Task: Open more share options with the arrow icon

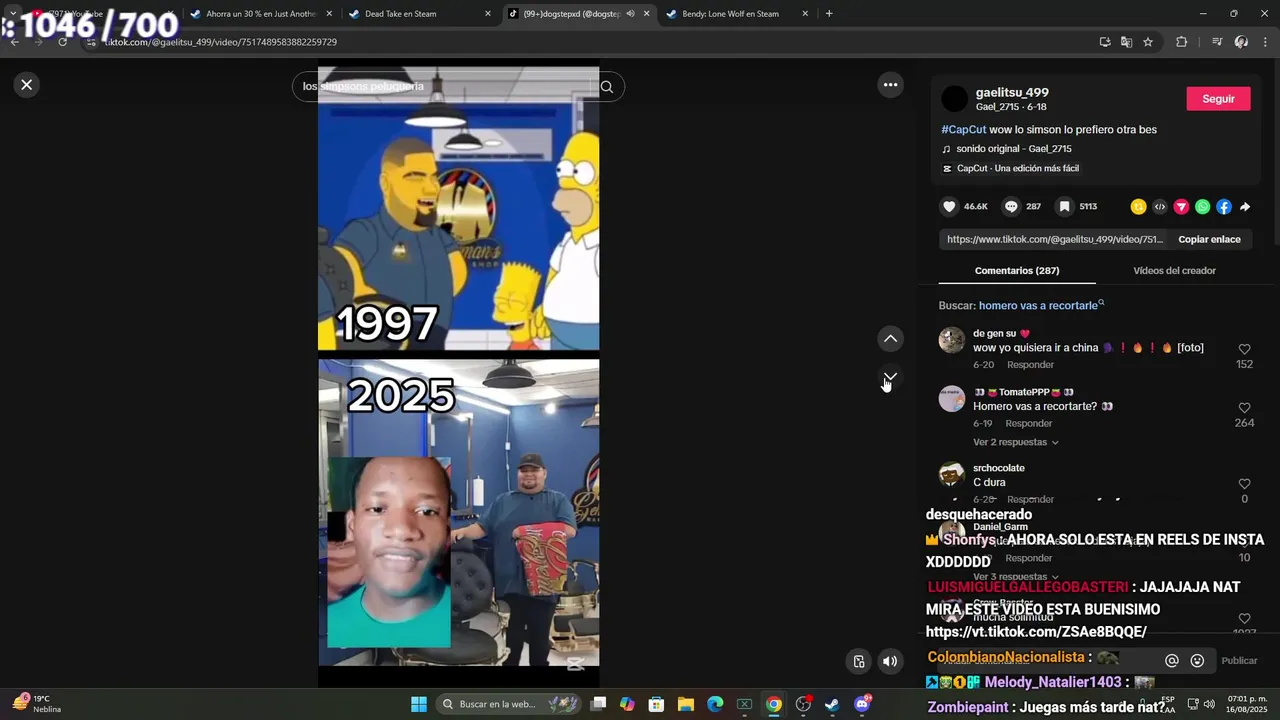Action: point(1245,207)
